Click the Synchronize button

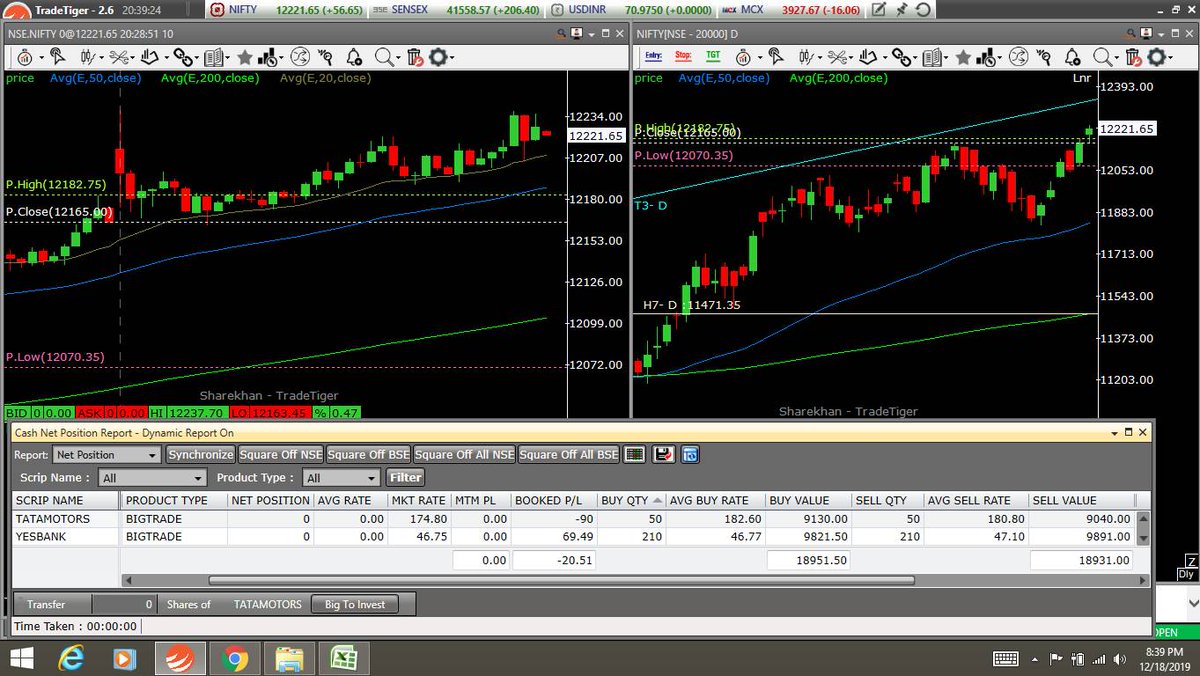click(x=201, y=455)
